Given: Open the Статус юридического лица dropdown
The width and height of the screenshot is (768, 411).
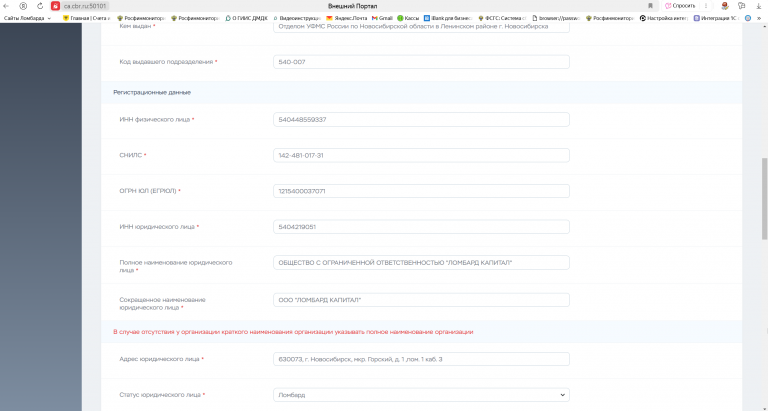Looking at the screenshot, I should tap(421, 395).
